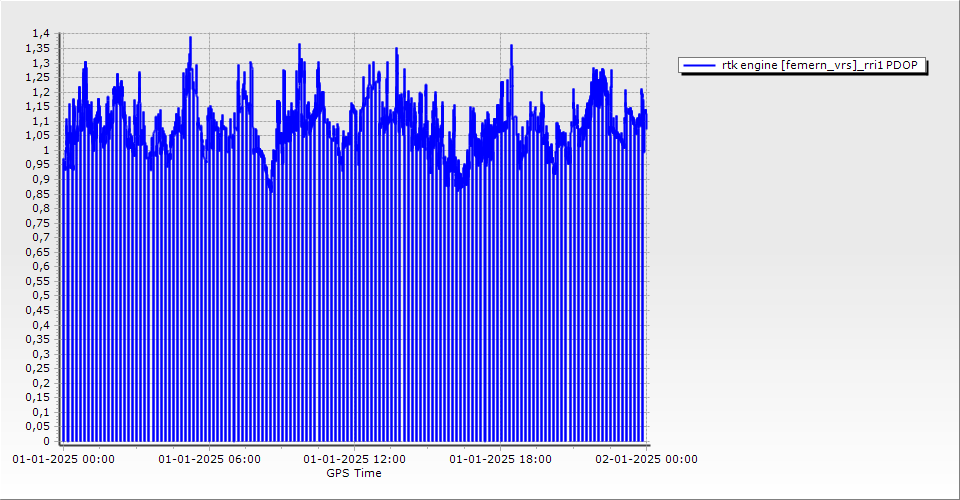
Task: Click the blue line sample in legend
Action: tap(699, 66)
